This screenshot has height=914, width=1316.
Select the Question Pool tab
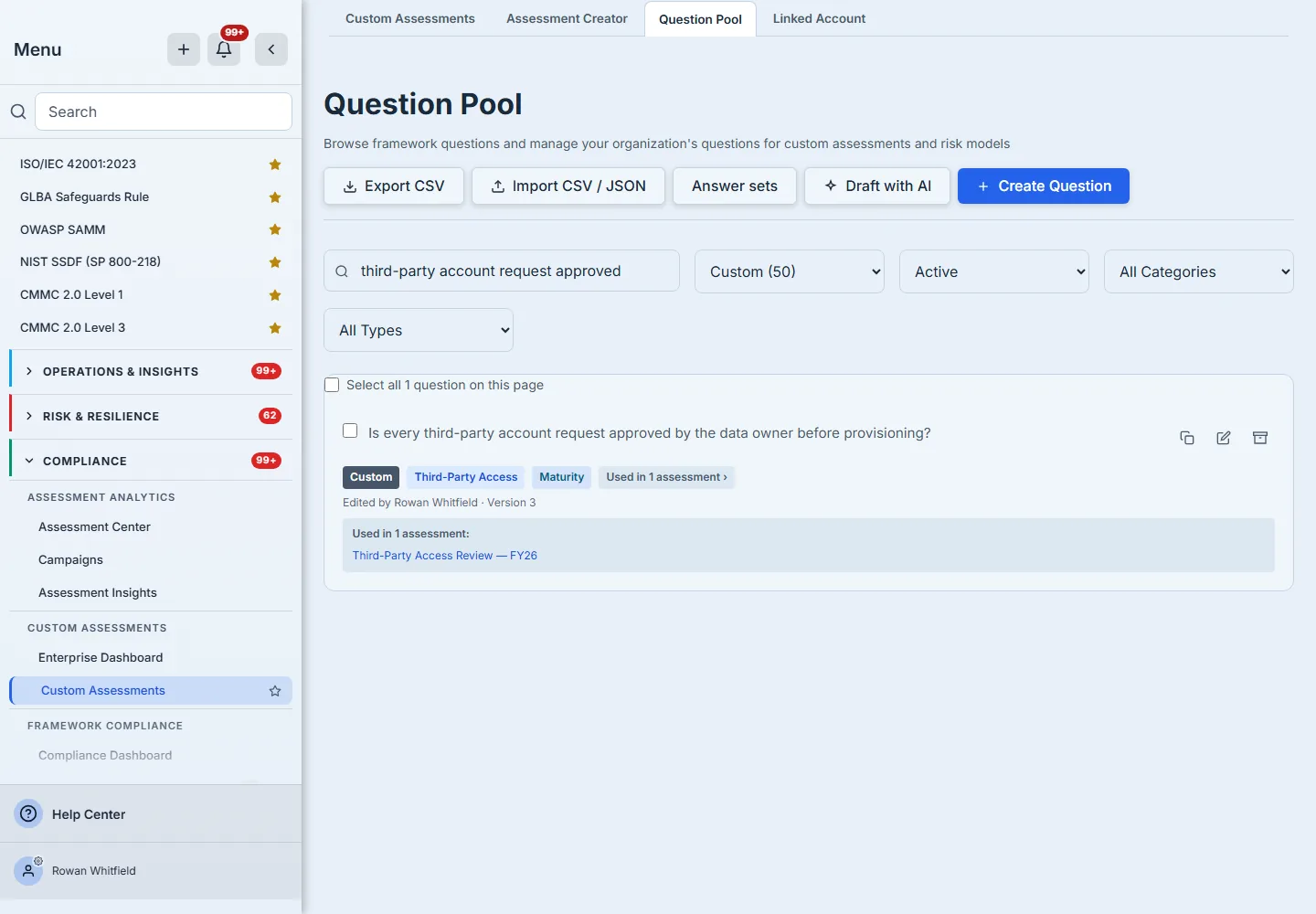700,19
